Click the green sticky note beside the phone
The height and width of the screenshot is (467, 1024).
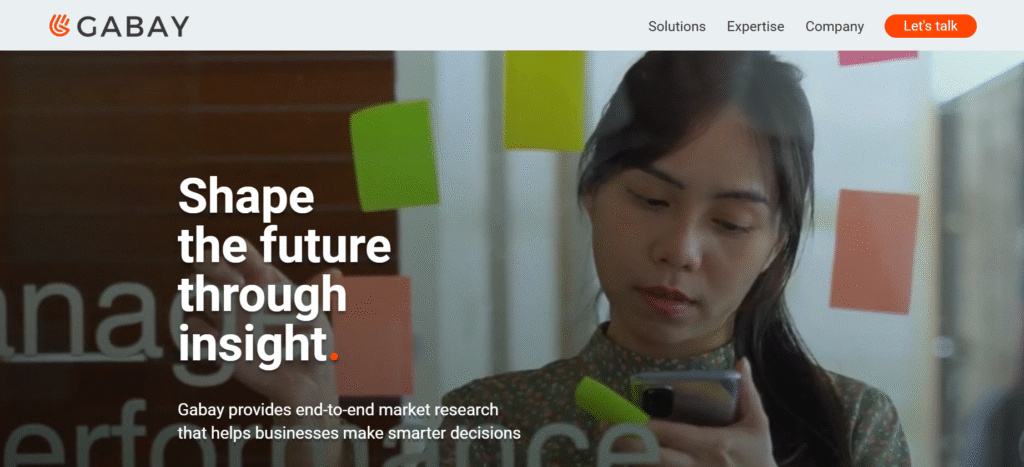click(x=611, y=402)
